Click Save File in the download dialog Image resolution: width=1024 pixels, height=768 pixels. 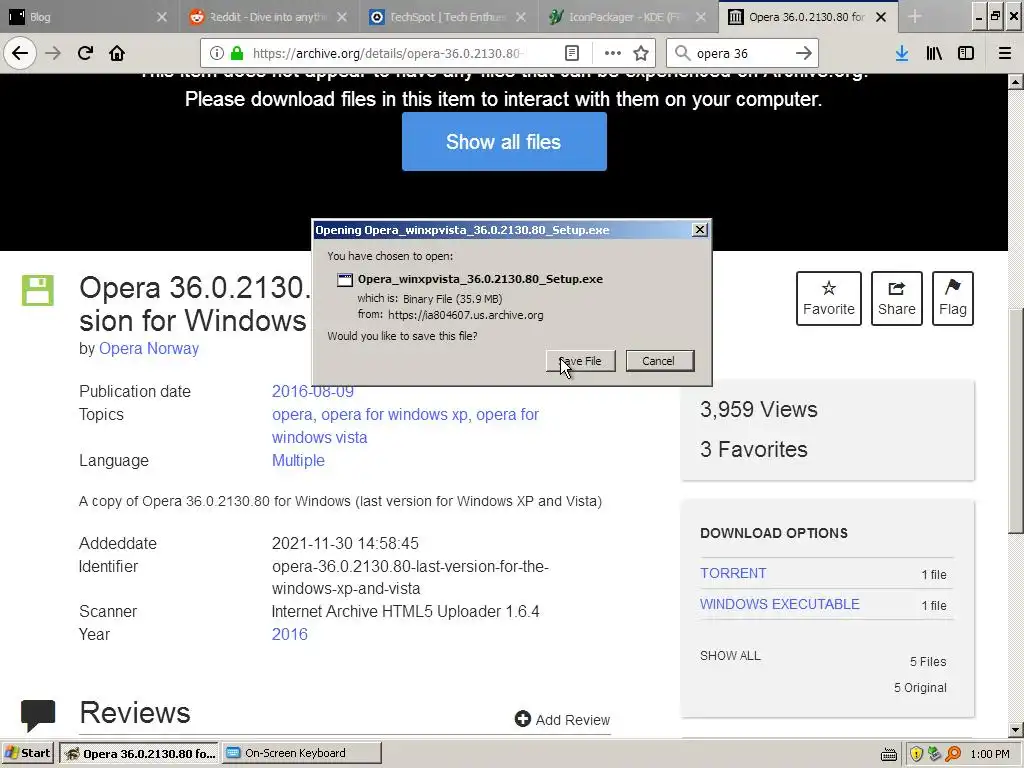click(x=581, y=361)
